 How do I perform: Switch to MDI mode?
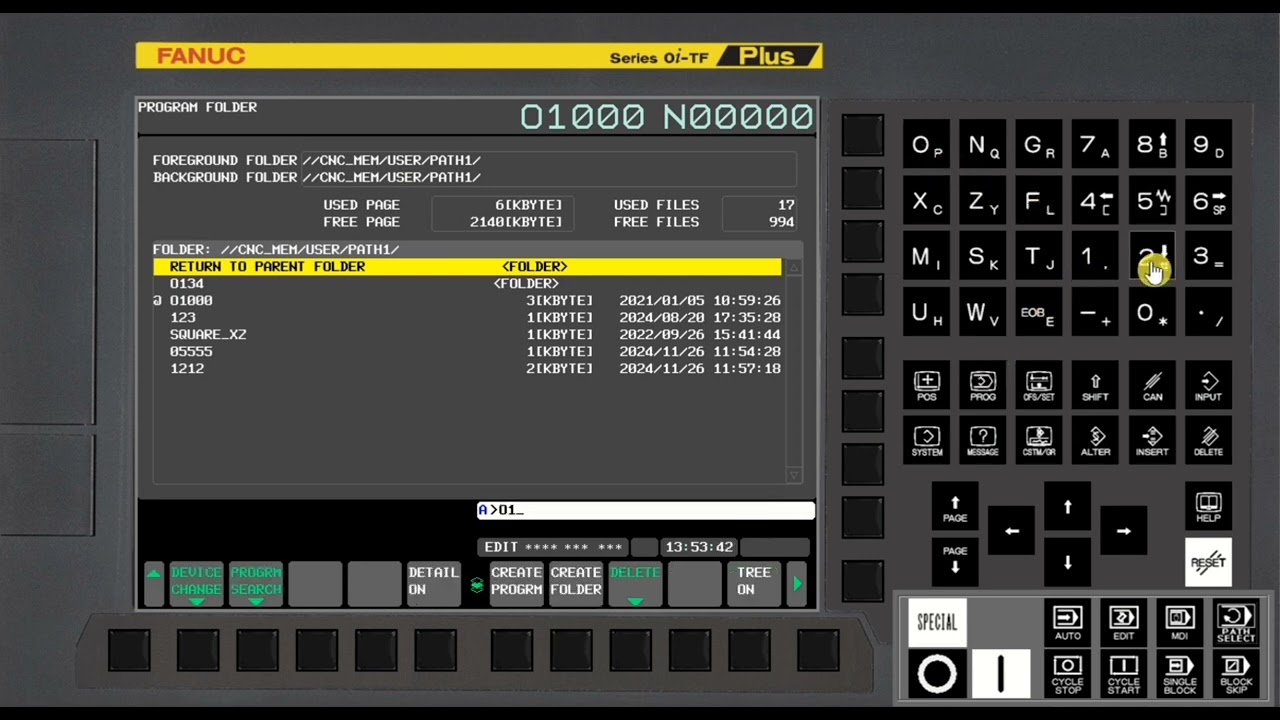tap(1180, 622)
